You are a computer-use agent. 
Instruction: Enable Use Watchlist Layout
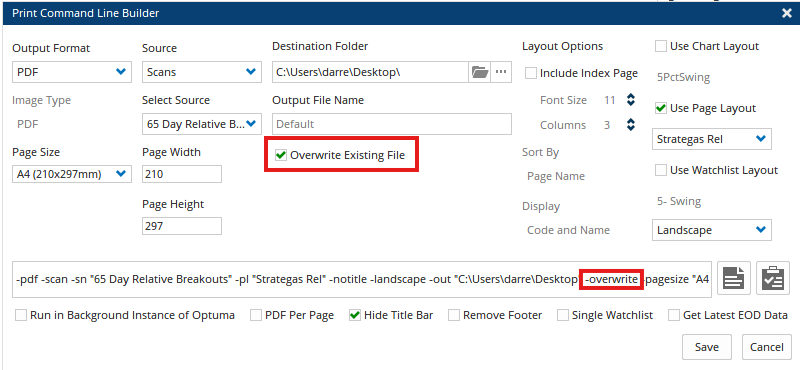[661, 170]
